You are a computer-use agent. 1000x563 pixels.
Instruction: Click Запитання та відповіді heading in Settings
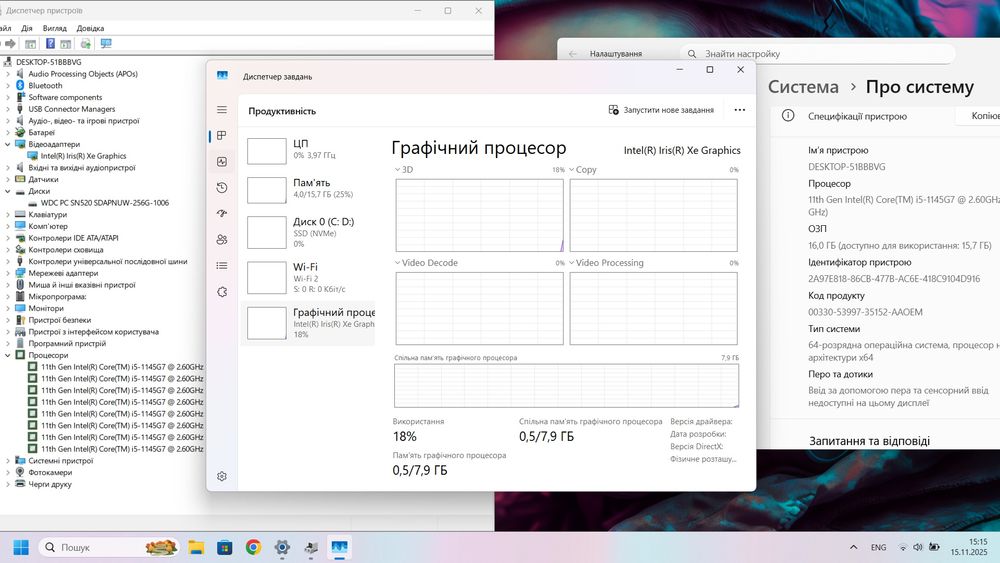pos(869,441)
